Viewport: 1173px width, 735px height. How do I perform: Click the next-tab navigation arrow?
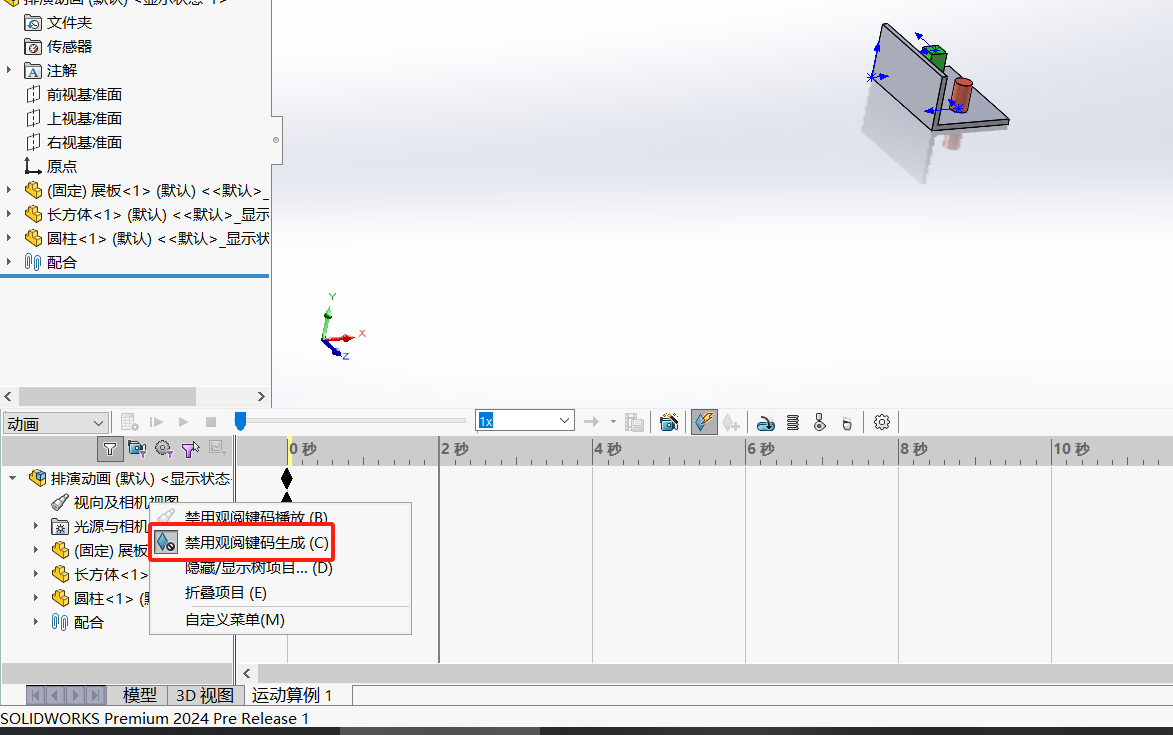point(75,695)
